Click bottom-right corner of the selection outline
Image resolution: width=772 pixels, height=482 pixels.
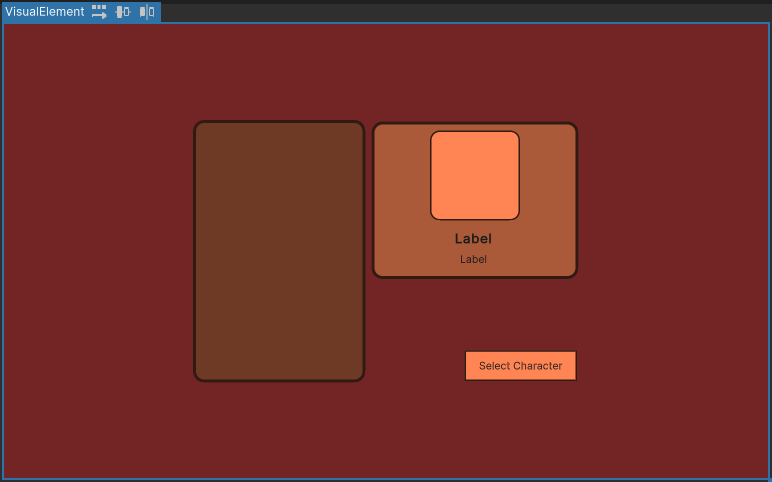click(x=768, y=479)
